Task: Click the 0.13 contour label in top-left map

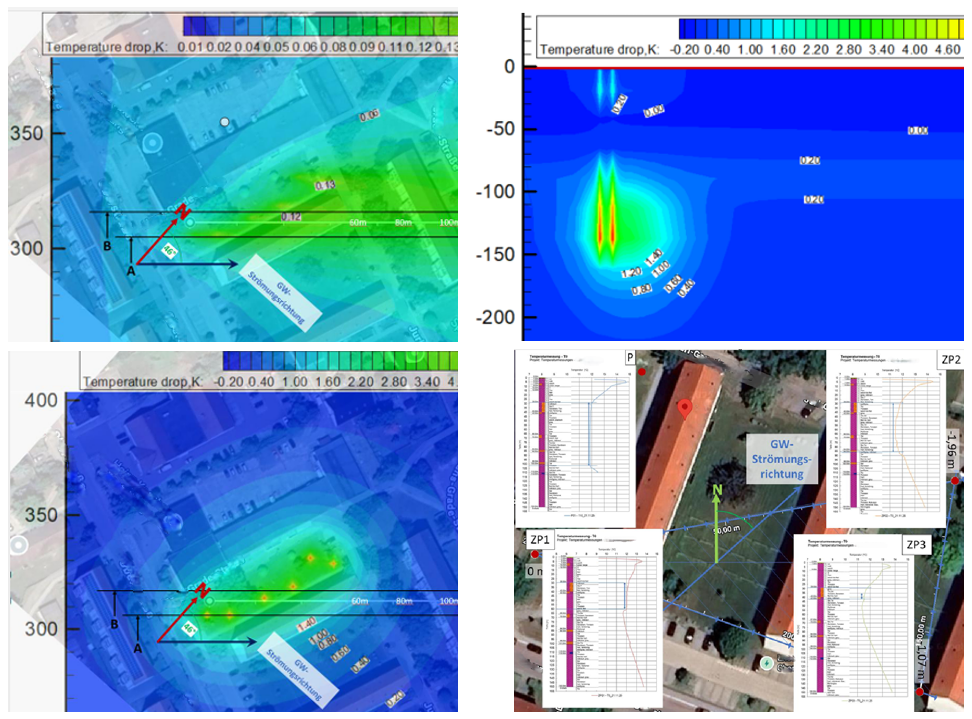Action: point(325,185)
